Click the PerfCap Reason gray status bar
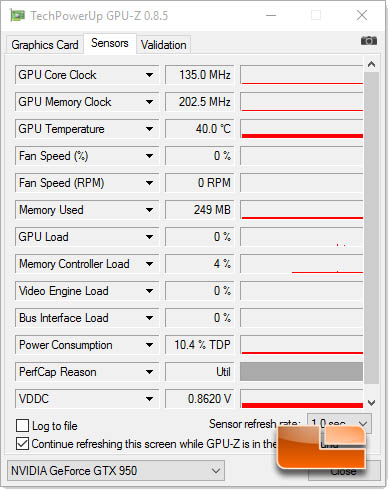The height and width of the screenshot is (490, 389). point(301,372)
